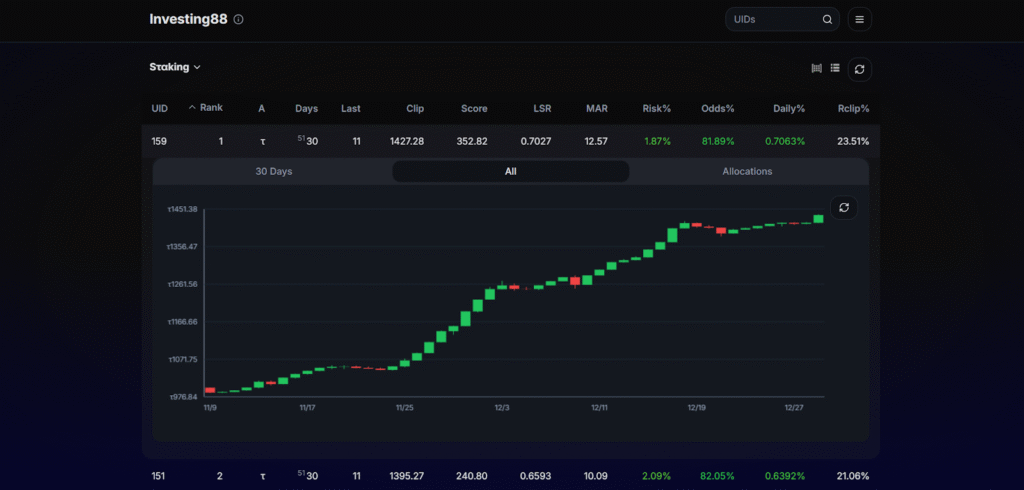Sort by the Risk% column header
The height and width of the screenshot is (490, 1024).
[x=656, y=108]
